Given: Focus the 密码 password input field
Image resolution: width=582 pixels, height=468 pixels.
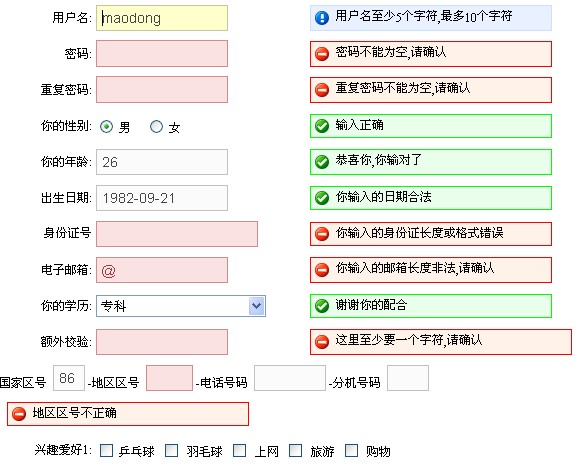Looking at the screenshot, I should 162,53.
